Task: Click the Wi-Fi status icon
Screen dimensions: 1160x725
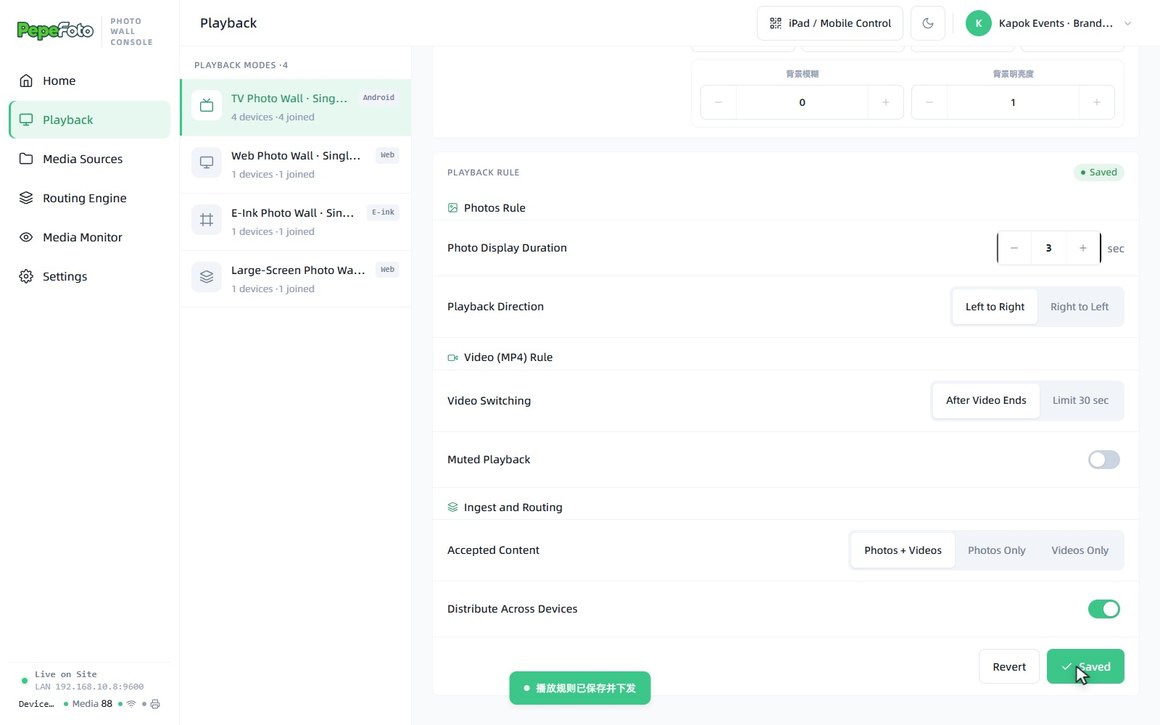Action: point(132,704)
